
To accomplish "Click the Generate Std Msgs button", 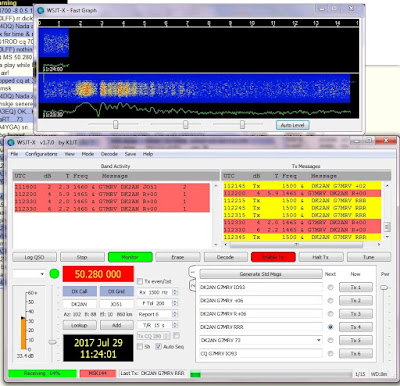I will [x=261, y=274].
